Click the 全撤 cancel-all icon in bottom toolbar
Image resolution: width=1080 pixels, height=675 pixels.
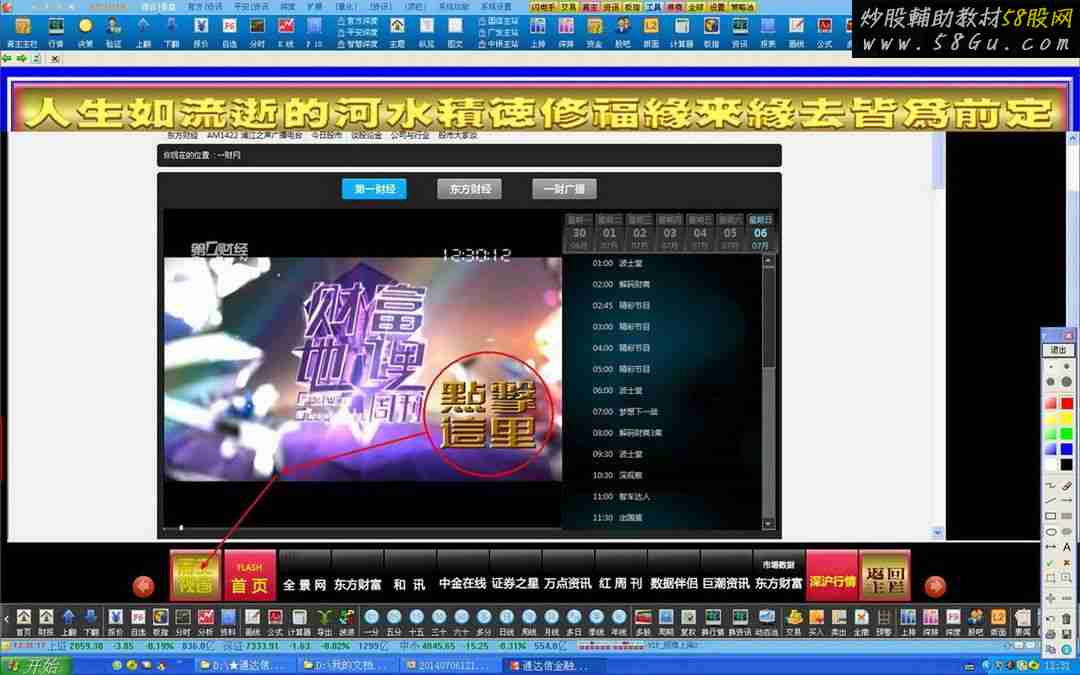[x=862, y=621]
